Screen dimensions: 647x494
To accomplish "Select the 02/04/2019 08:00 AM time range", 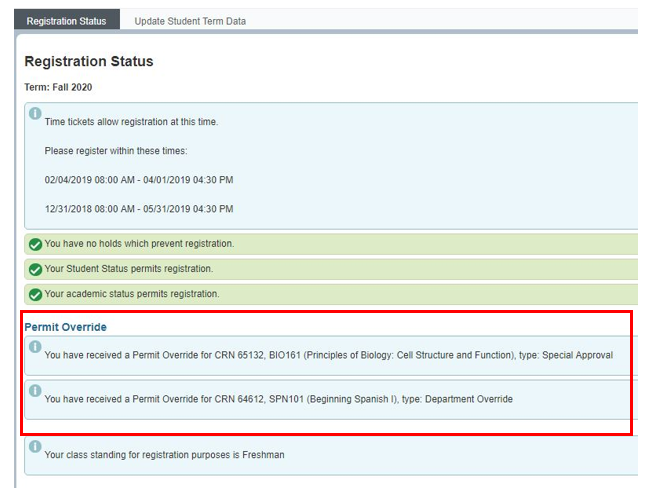I will pyautogui.click(x=139, y=180).
